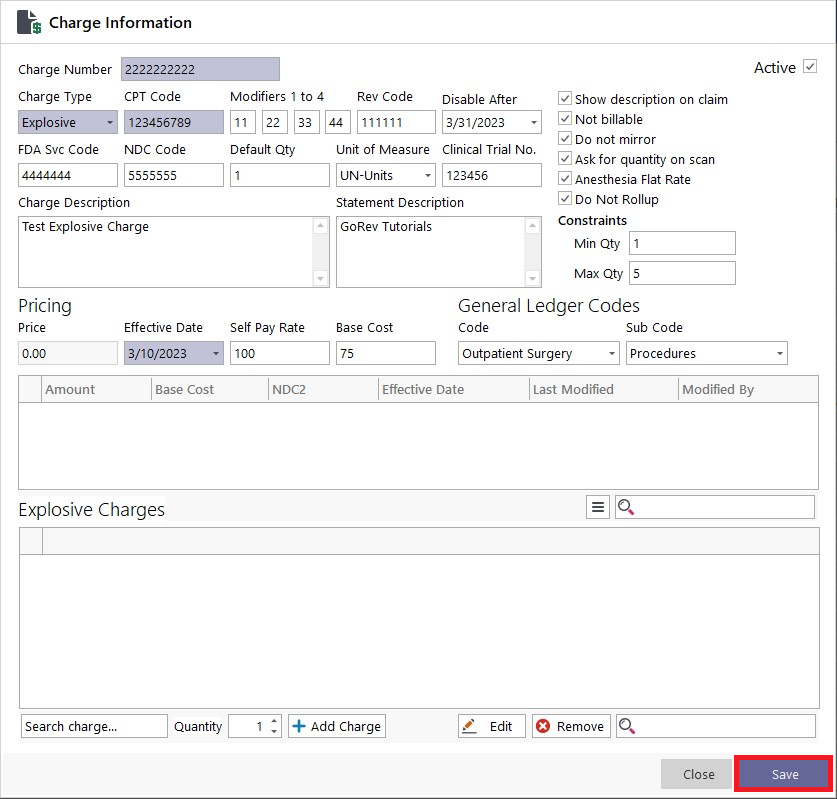837x799 pixels.
Task: Click the Rev Code field
Action: point(396,122)
